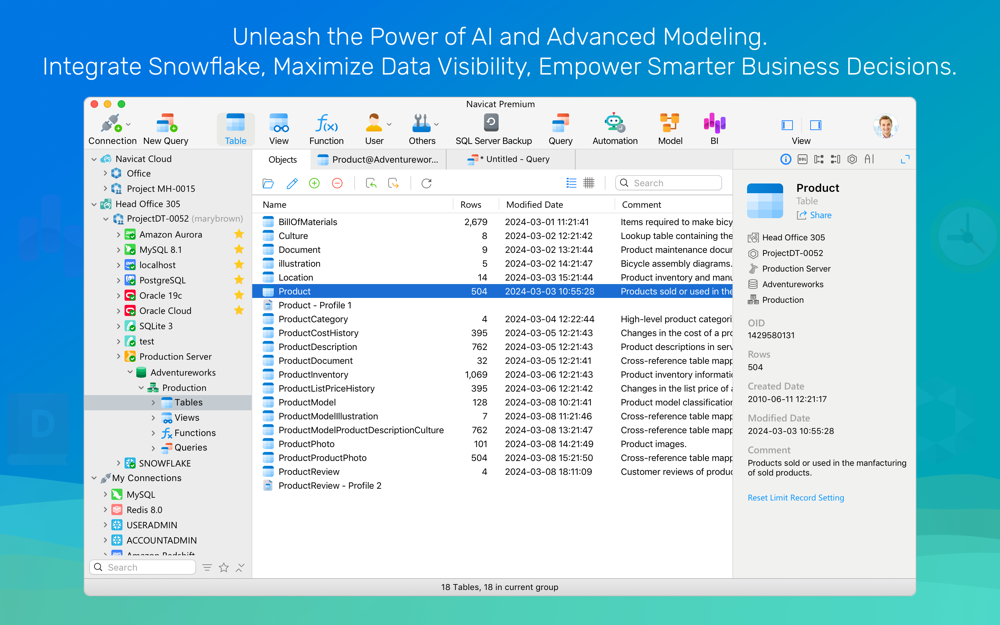Click the user avatar profile picture
Screen dimensions: 1000x625
885,127
